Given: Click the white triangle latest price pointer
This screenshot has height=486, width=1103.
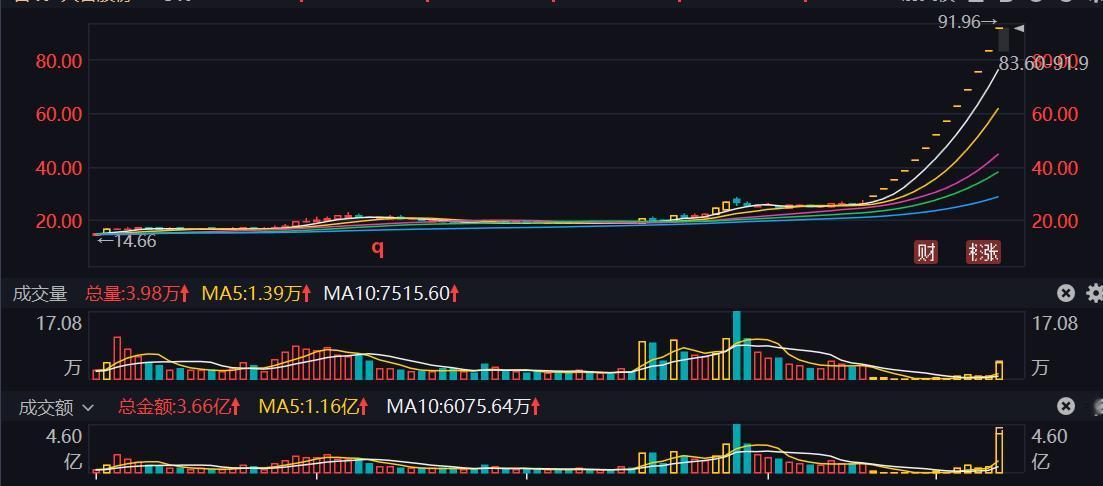Looking at the screenshot, I should pyautogui.click(x=1019, y=29).
